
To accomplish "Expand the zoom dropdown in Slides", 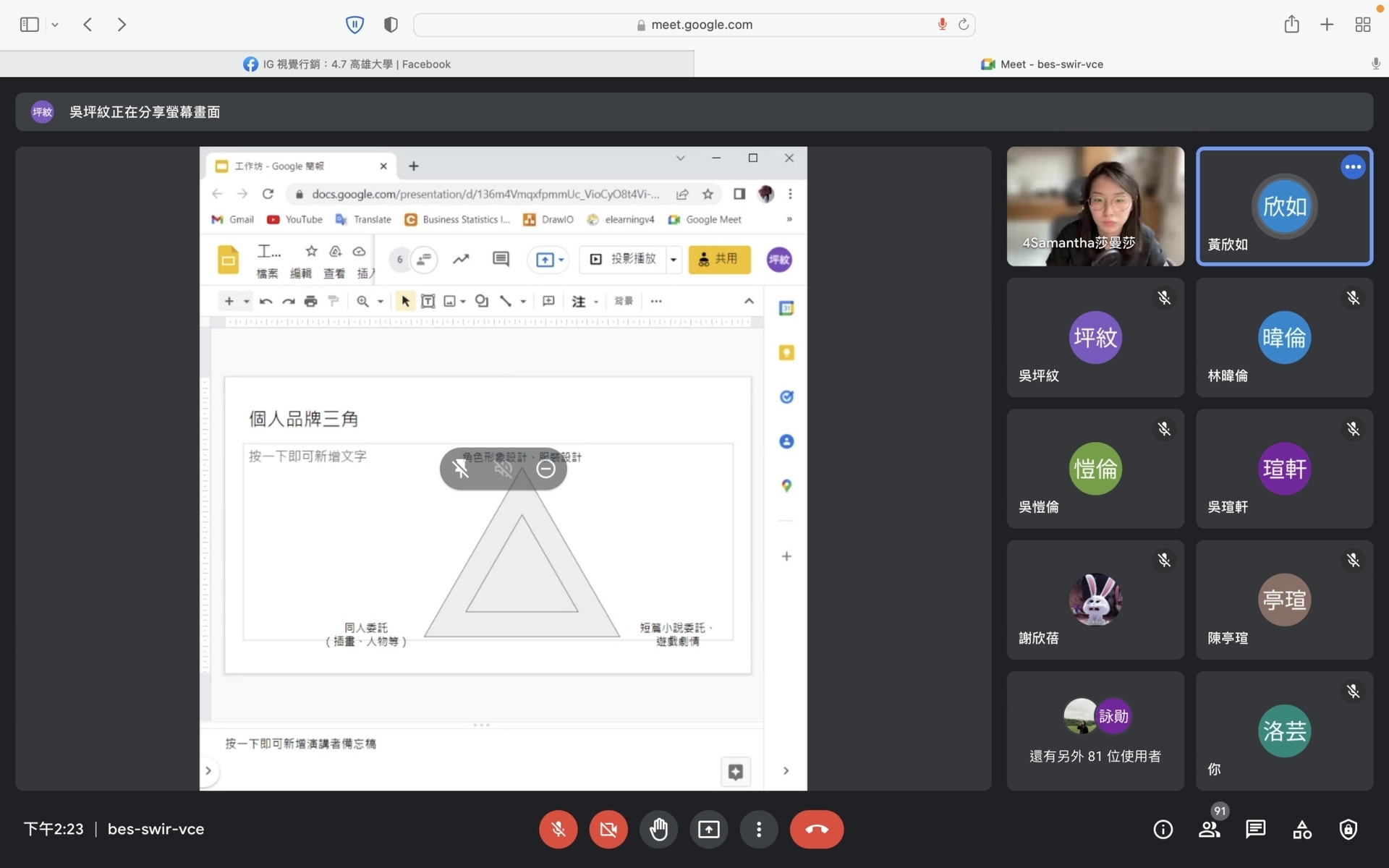I will coord(381,301).
